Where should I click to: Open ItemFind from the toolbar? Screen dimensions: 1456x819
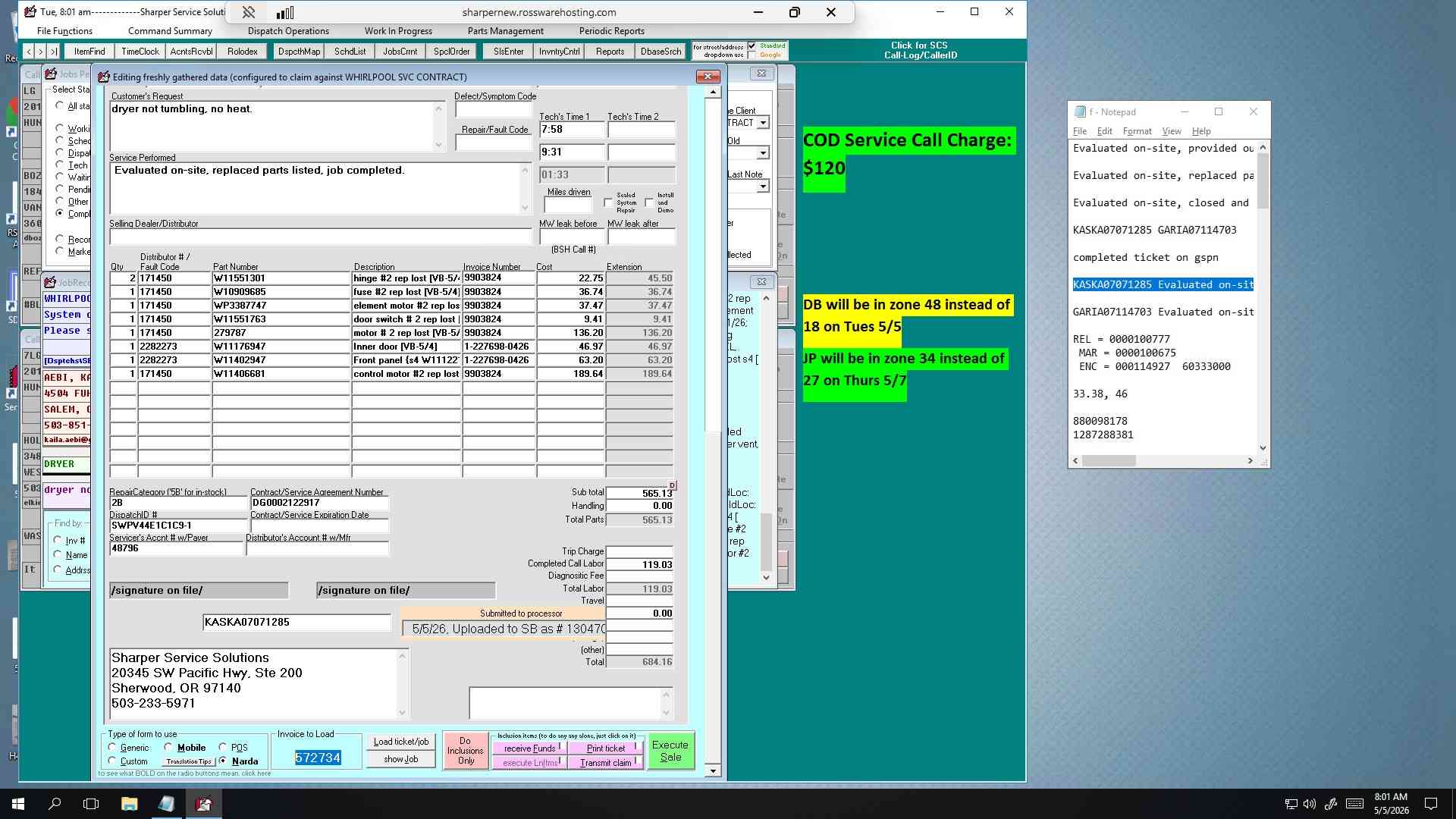(x=89, y=52)
